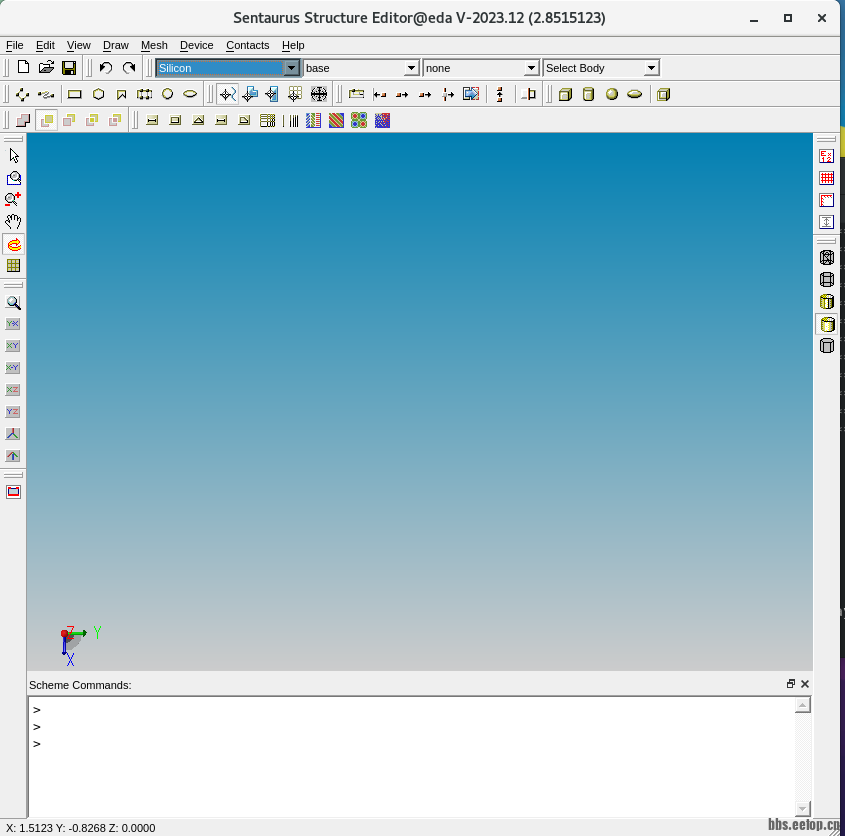This screenshot has width=845, height=836.
Task: Open the Silicon material dropdown
Action: (x=291, y=68)
